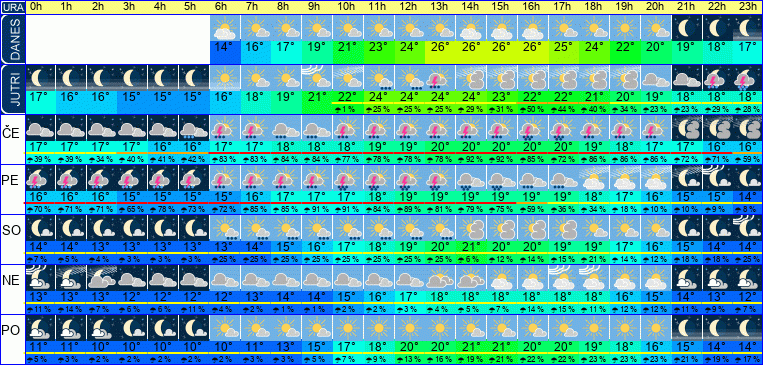The width and height of the screenshot is (763, 365).
Task: Click the crescent moon icon for DANES 21h
Action: (685, 28)
